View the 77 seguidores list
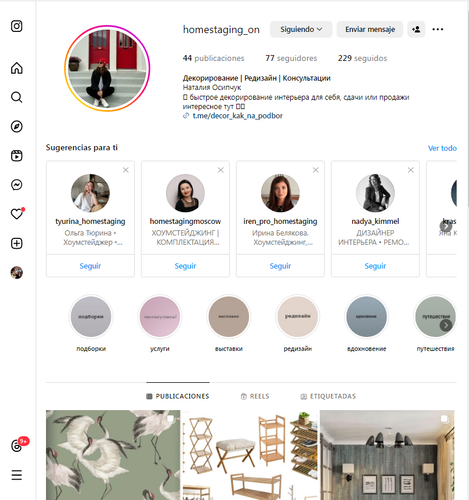This screenshot has height=500, width=469. (291, 58)
